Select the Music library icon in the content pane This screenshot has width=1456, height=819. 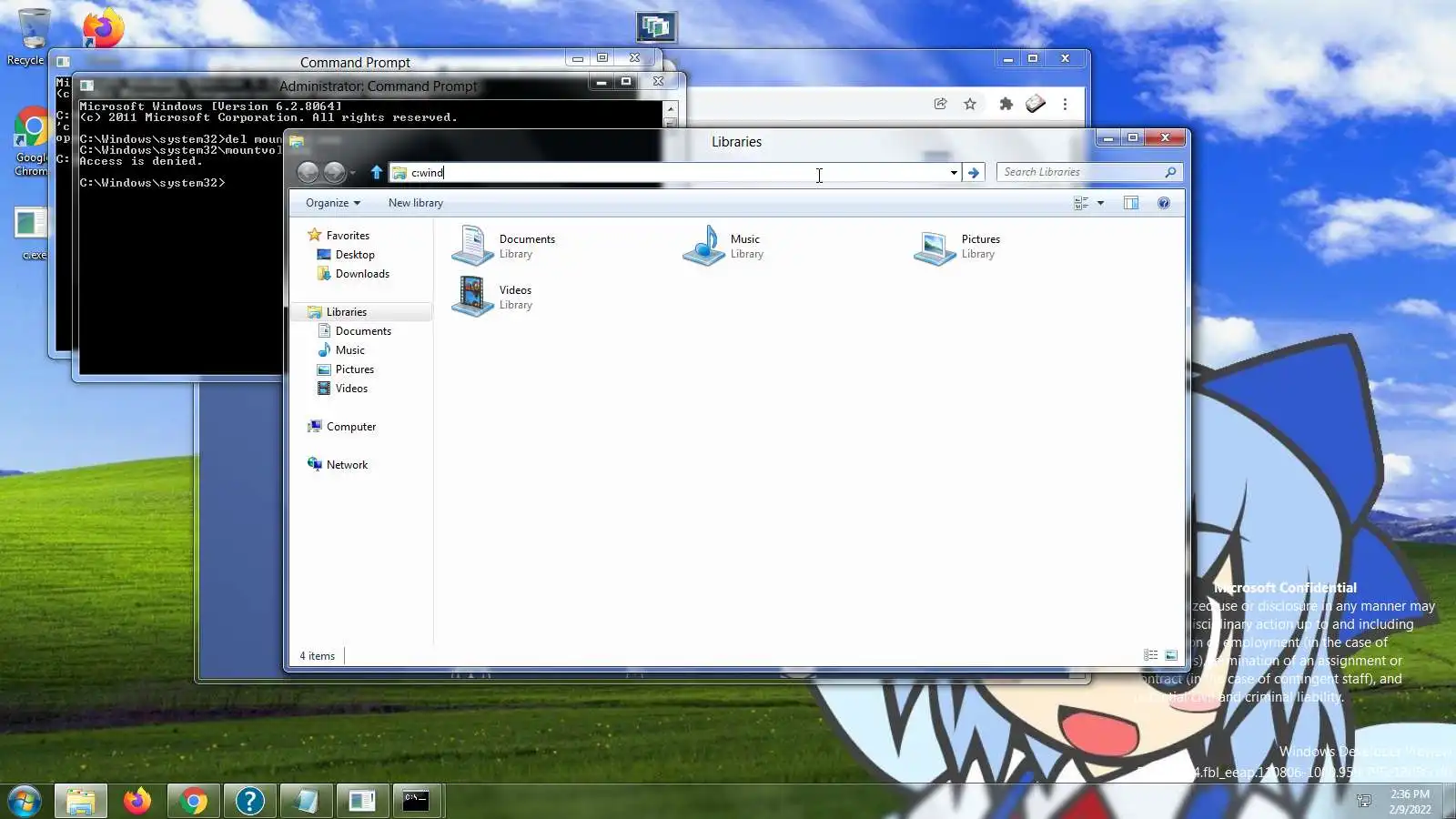(703, 246)
